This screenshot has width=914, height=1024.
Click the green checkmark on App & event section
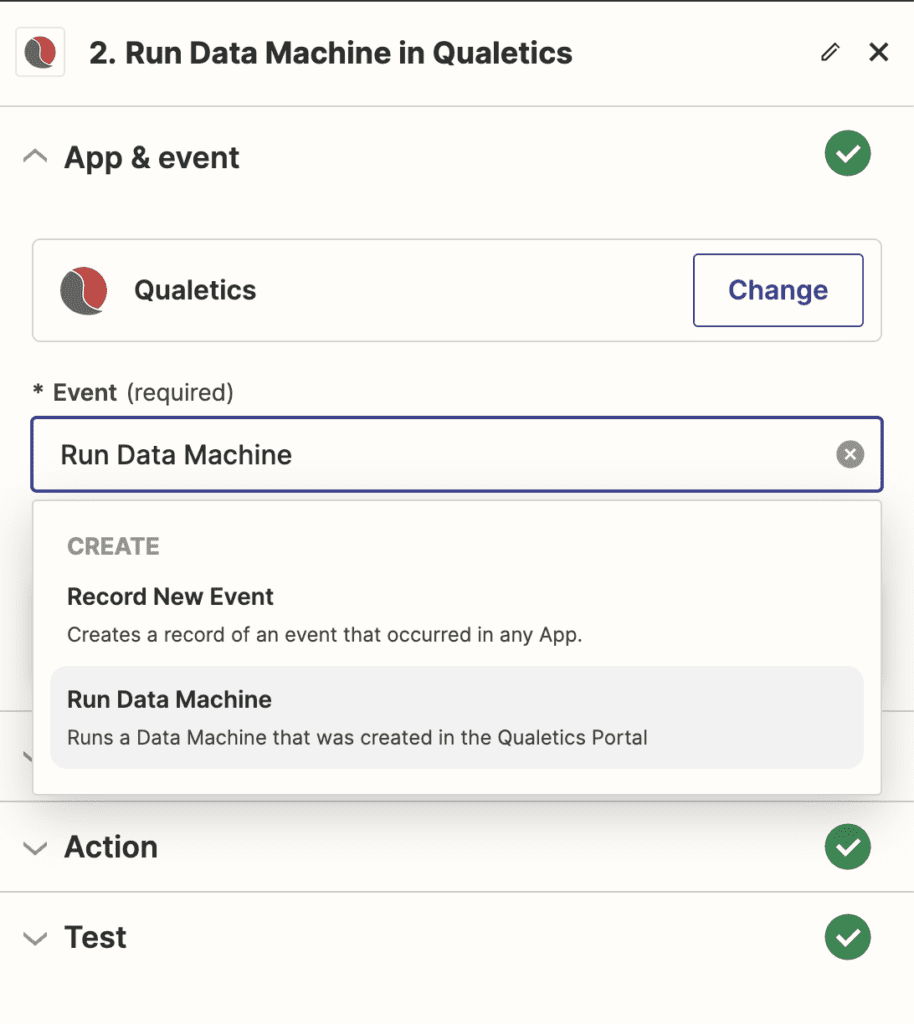[x=847, y=153]
